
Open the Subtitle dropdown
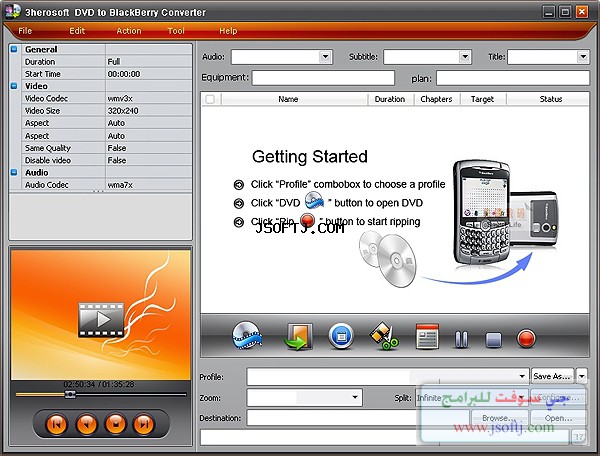pos(465,57)
